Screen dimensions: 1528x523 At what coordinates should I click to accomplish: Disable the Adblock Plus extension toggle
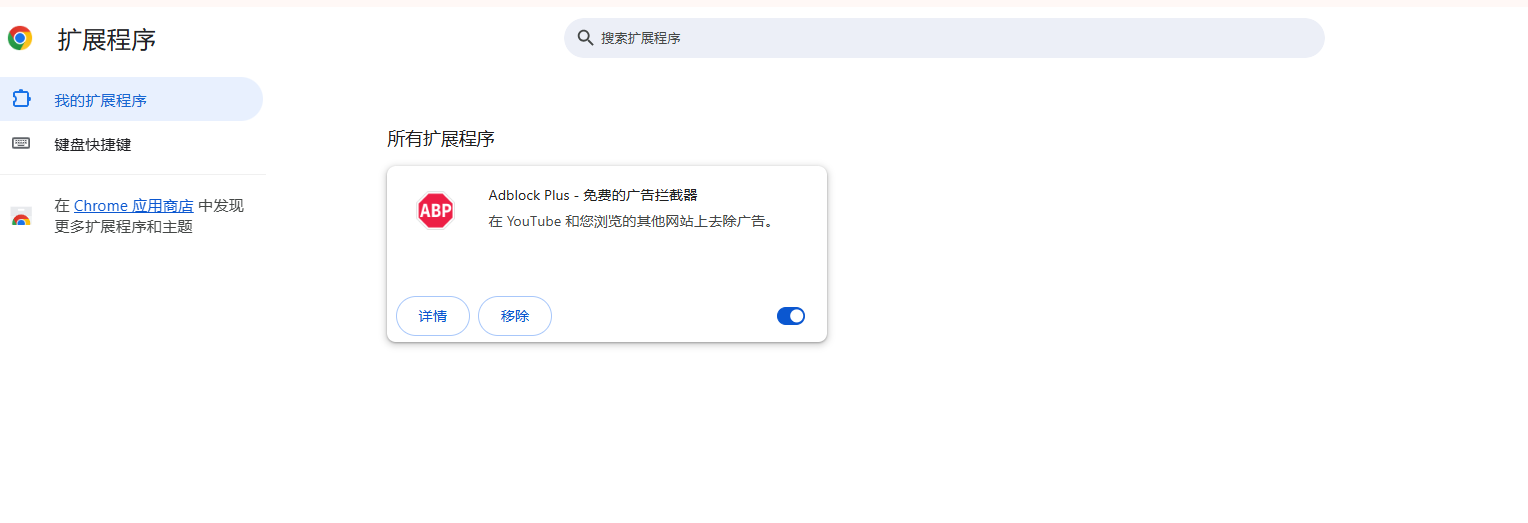(x=791, y=316)
